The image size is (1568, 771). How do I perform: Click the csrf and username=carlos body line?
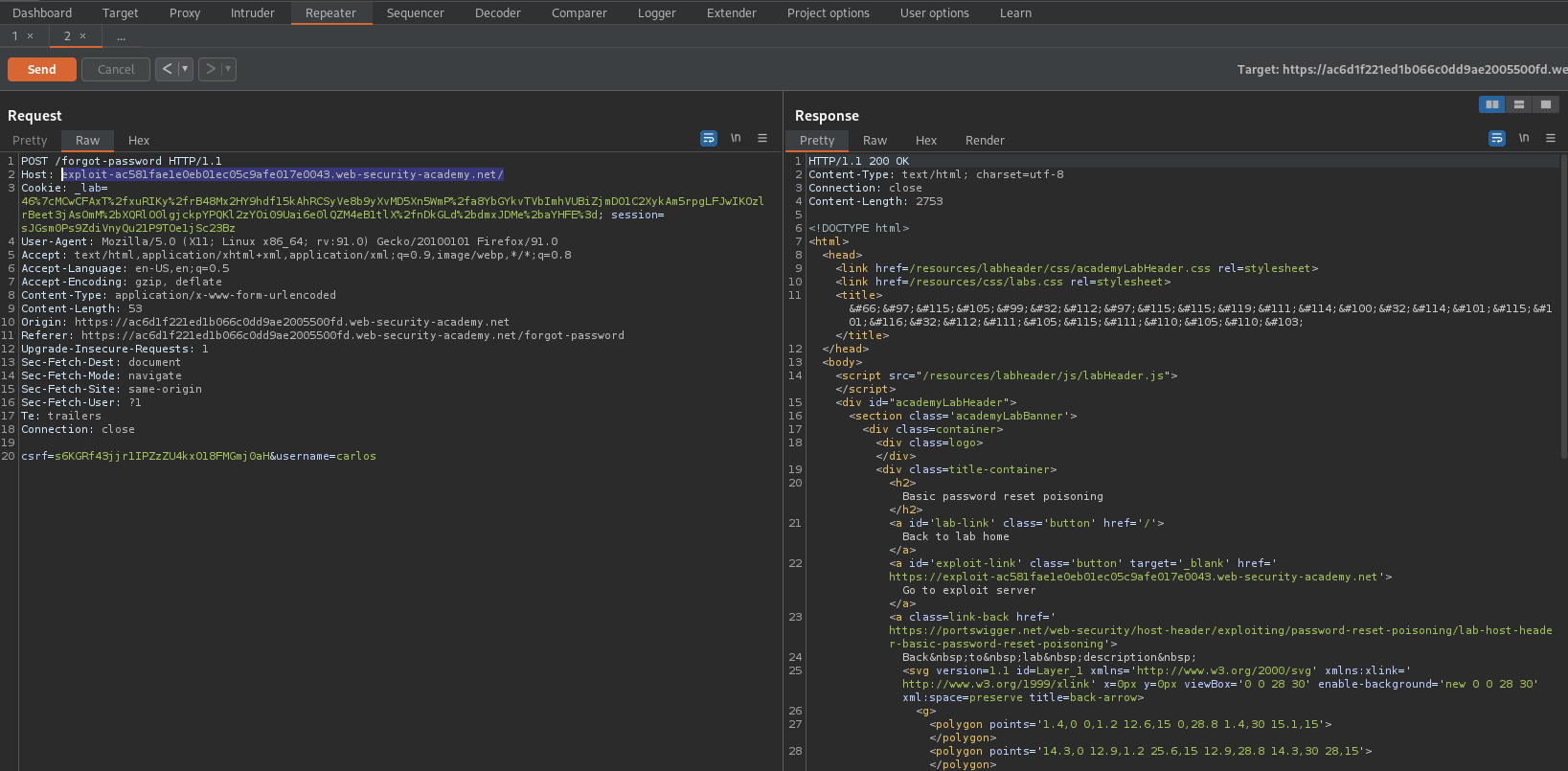(x=198, y=456)
